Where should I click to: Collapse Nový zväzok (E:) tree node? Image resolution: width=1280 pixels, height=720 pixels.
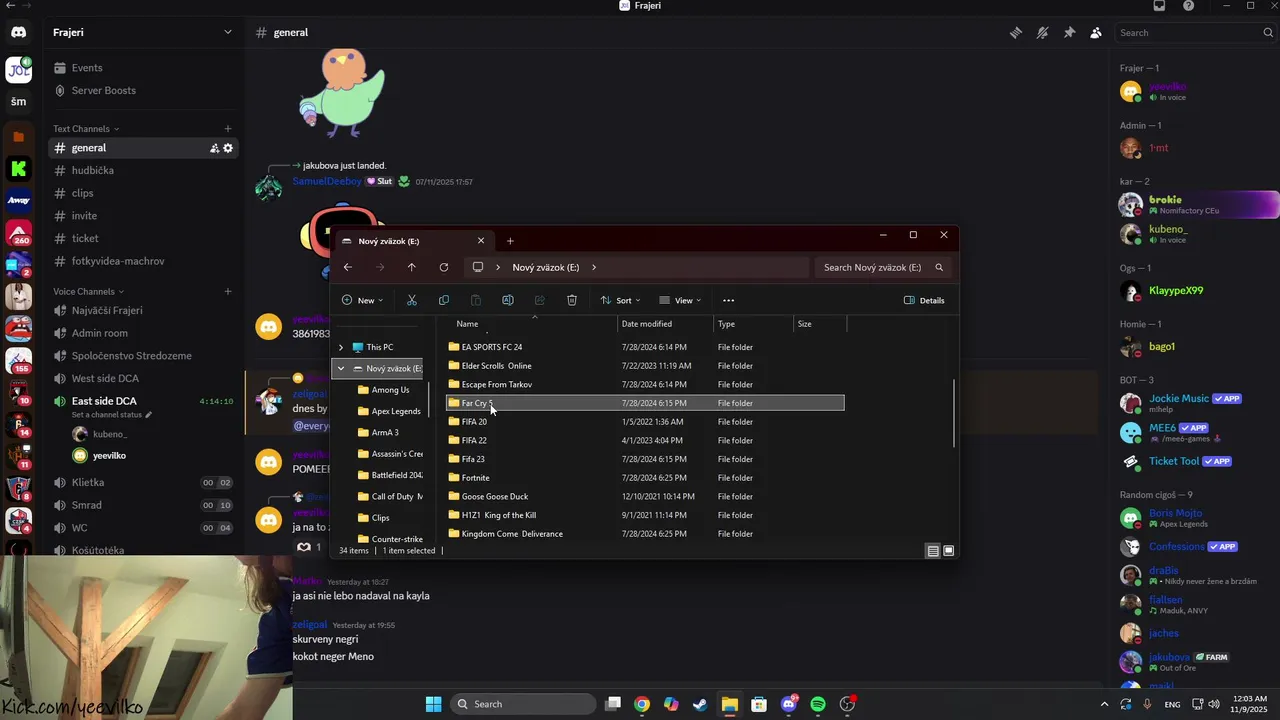click(341, 368)
